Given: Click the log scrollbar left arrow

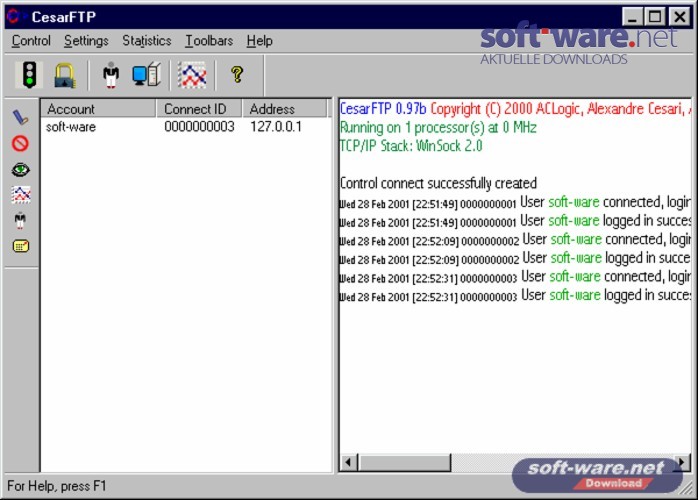Looking at the screenshot, I should coord(349,463).
